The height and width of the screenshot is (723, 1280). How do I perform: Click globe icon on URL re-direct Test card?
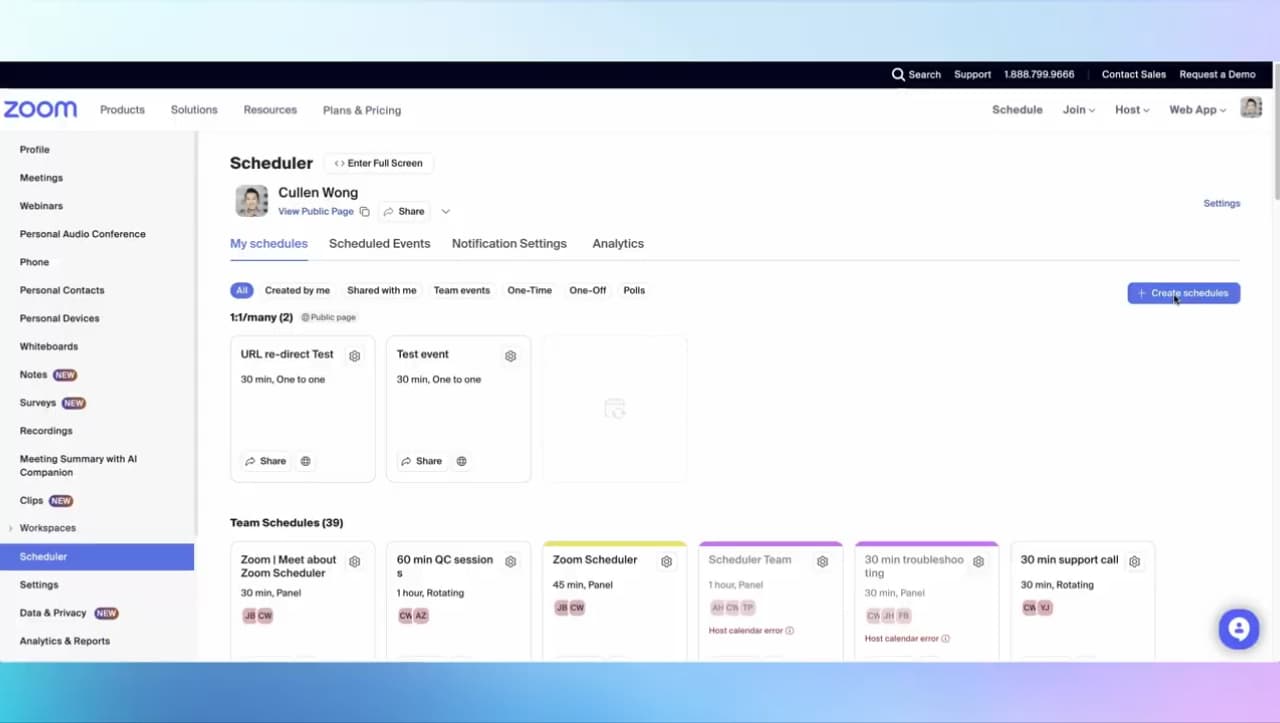coord(306,461)
